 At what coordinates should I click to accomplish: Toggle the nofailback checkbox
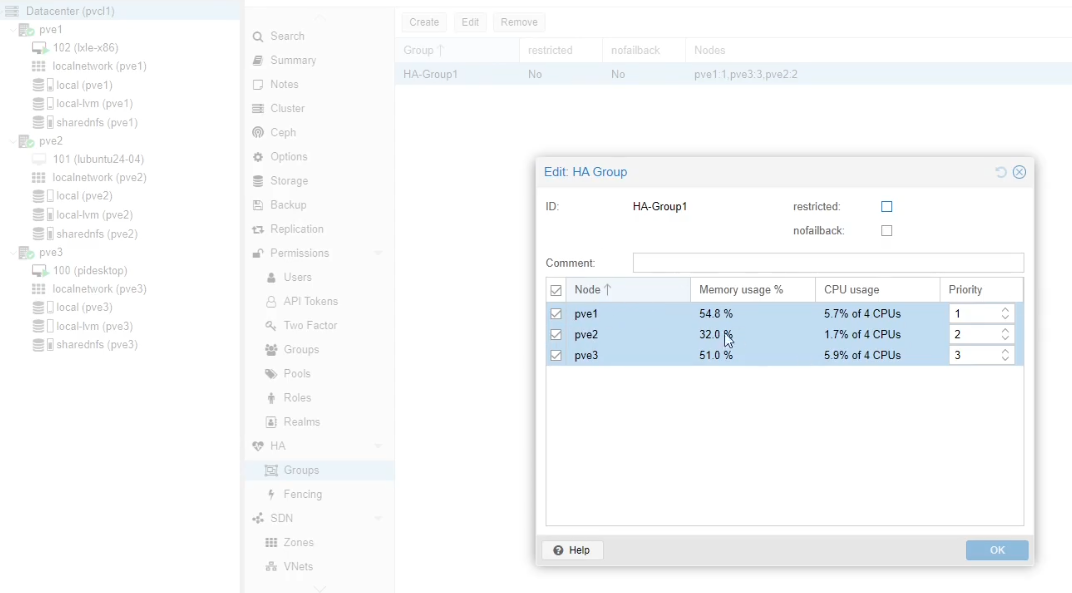coord(886,231)
